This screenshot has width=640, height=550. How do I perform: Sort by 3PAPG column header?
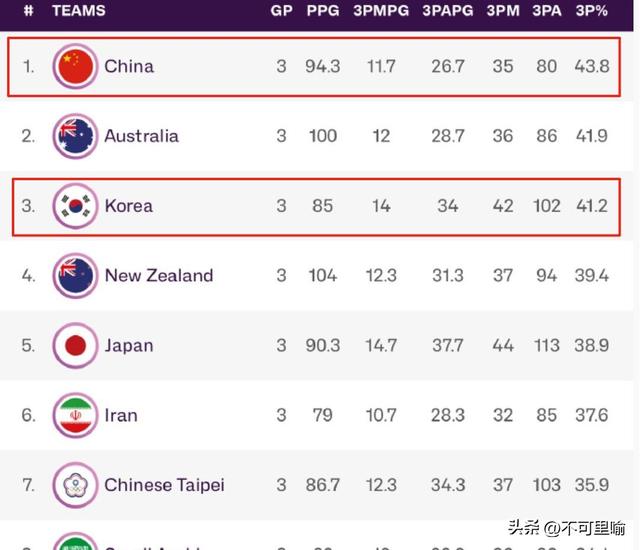[x=448, y=11]
